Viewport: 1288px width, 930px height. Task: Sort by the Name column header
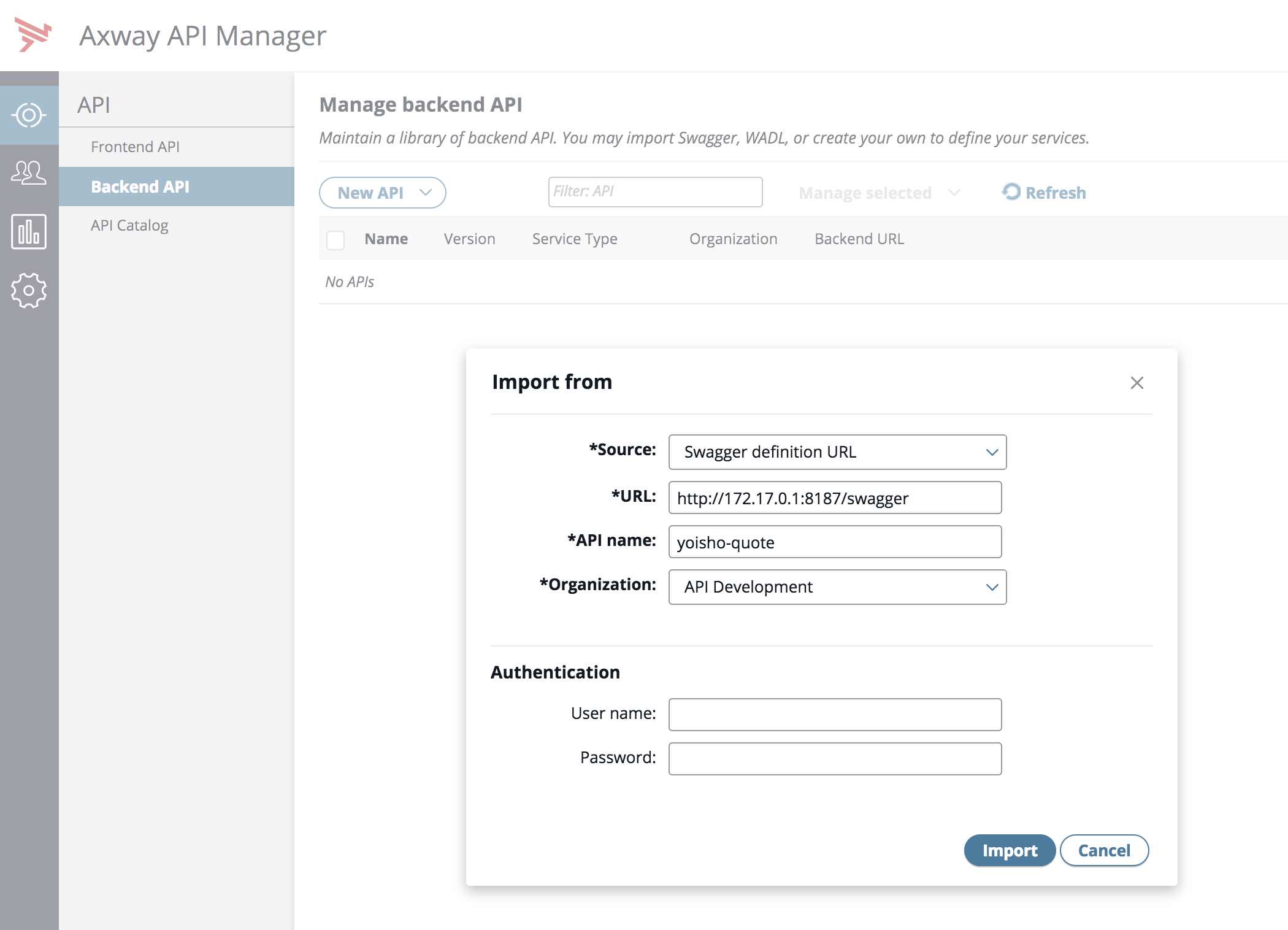[x=386, y=239]
